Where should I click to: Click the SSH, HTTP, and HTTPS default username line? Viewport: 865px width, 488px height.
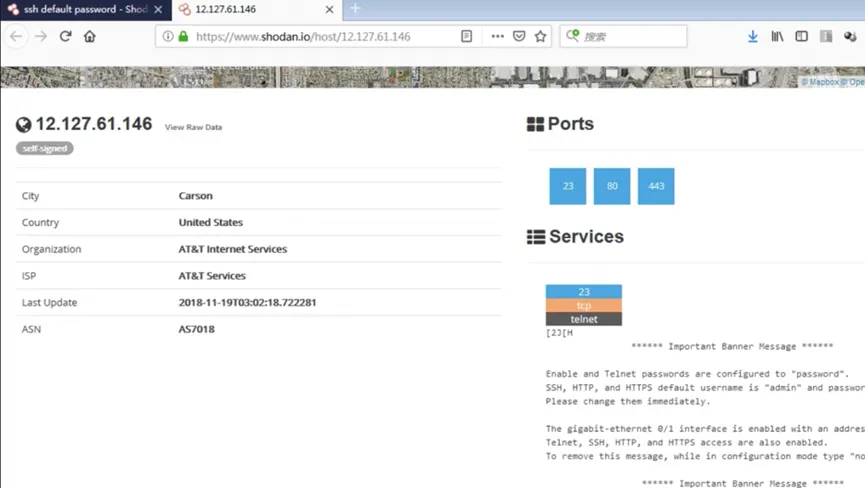pos(705,388)
